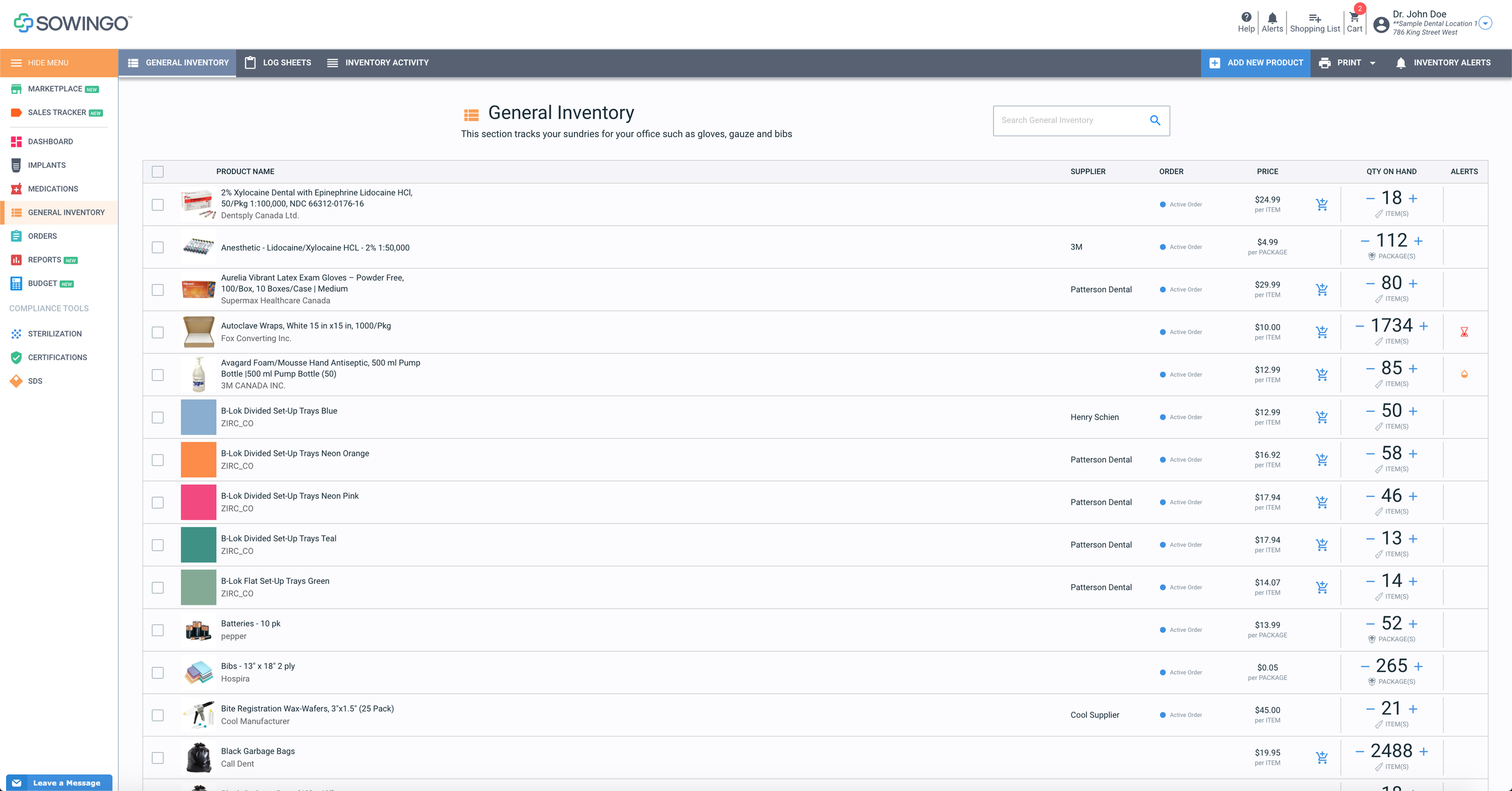Screen dimensions: 1512x791
Task: Check the Autoclave Wraps row checkbox
Action: point(157,332)
